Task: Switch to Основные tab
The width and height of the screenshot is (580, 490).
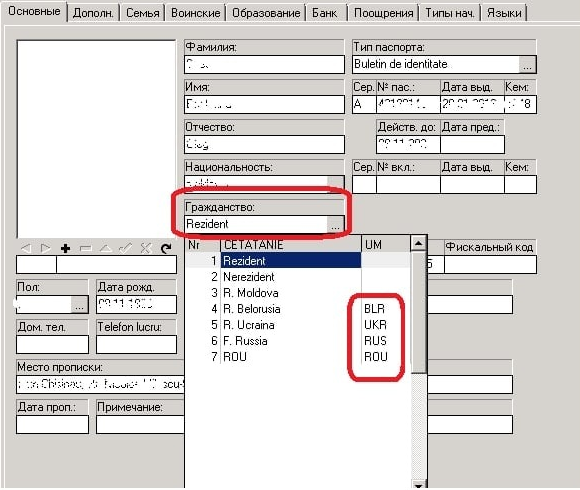Action: (34, 11)
